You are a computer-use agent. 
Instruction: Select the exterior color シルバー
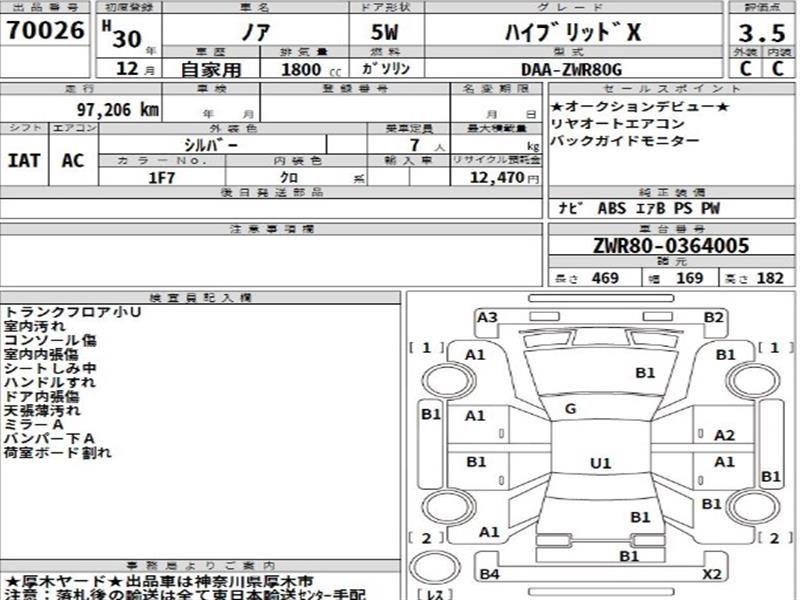pos(211,145)
